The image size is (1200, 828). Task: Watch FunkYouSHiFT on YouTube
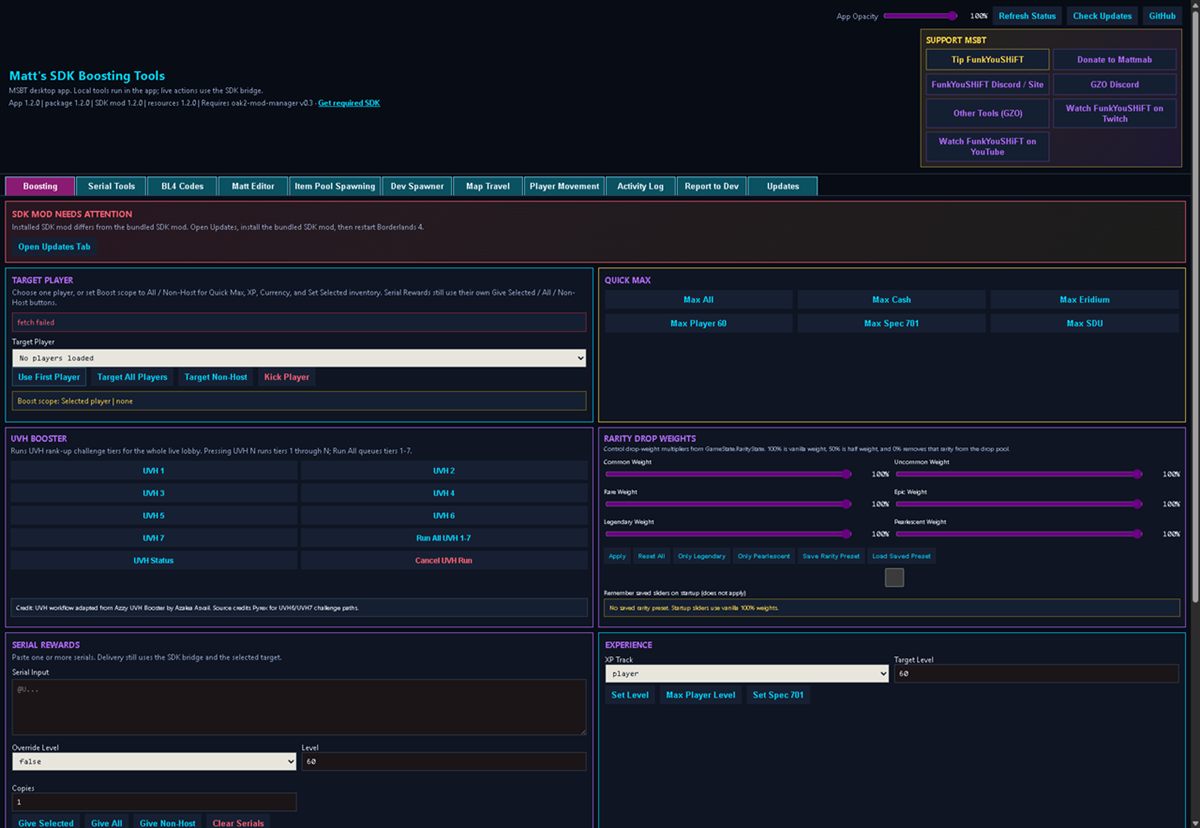987,146
